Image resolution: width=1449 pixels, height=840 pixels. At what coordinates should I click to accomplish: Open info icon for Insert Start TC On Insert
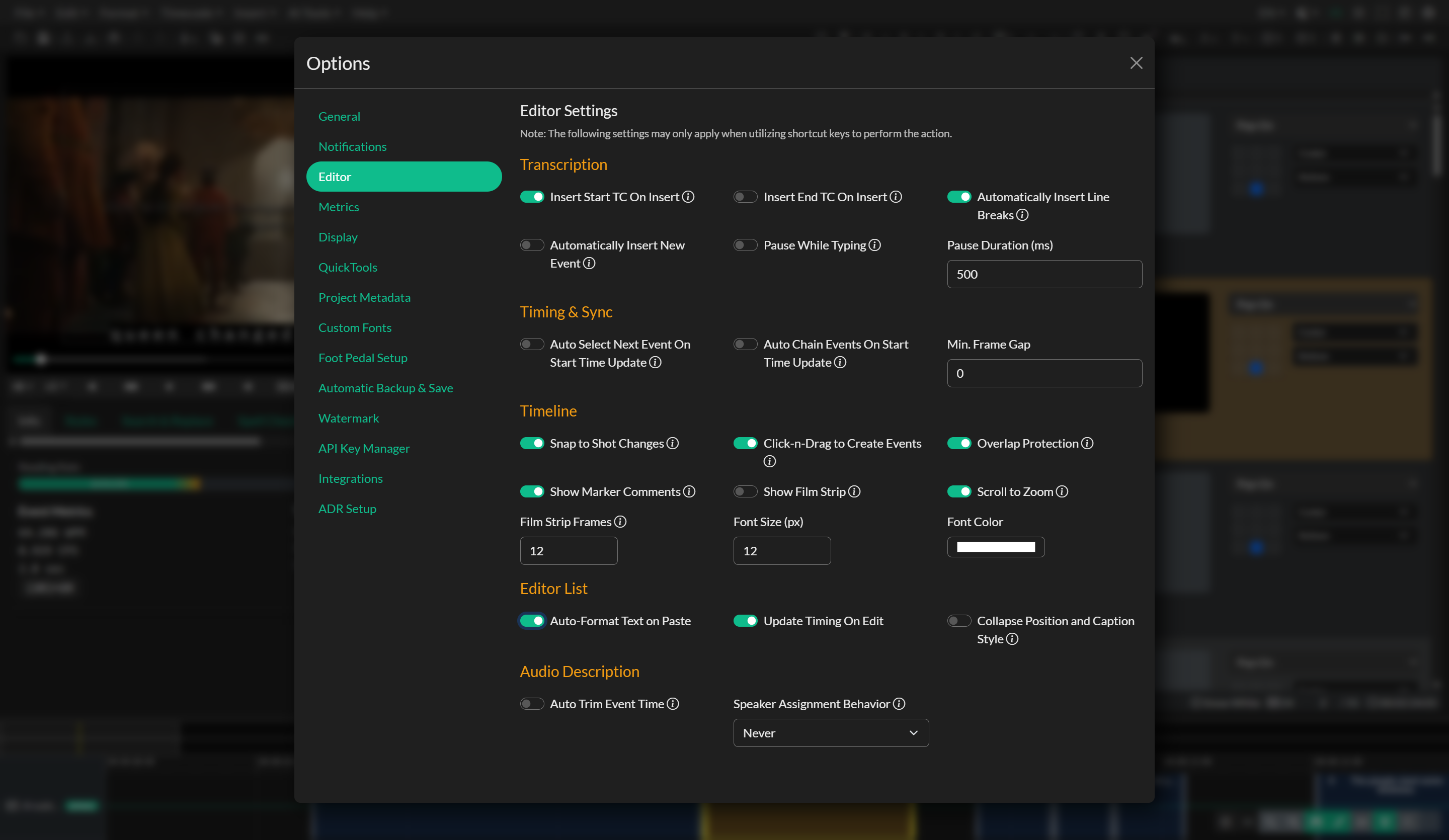tap(688, 197)
